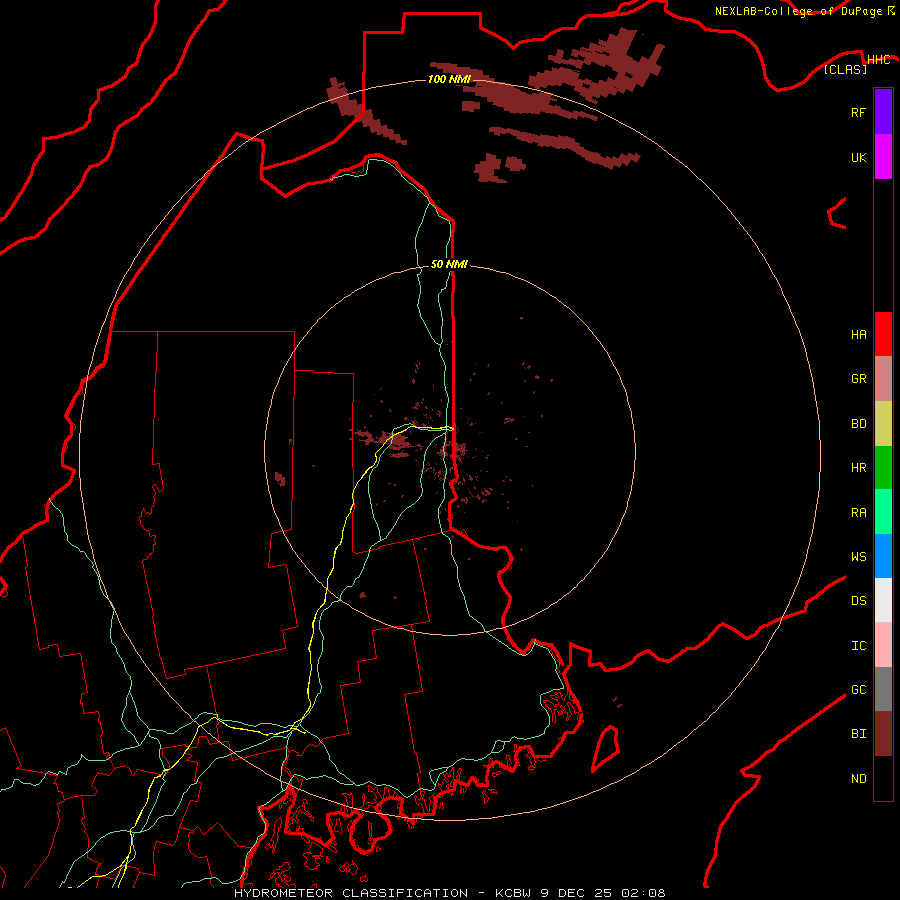Viewport: 900px width, 900px height.
Task: Click the 'RF' legend label text
Action: point(858,112)
